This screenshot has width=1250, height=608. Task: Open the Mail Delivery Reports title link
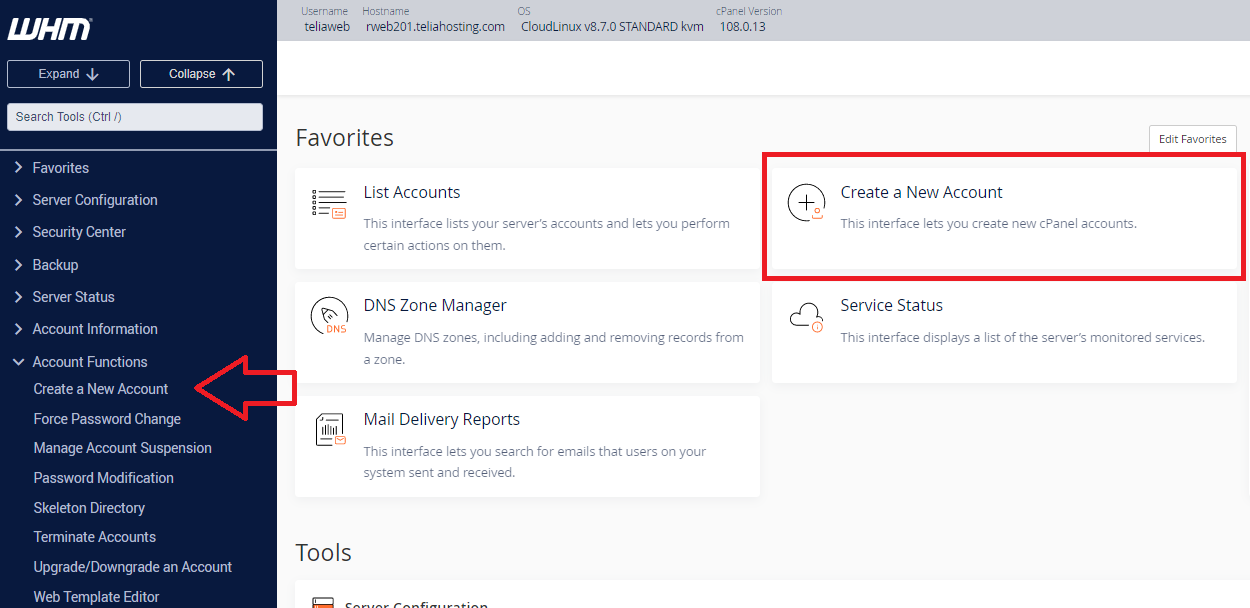[x=442, y=419]
